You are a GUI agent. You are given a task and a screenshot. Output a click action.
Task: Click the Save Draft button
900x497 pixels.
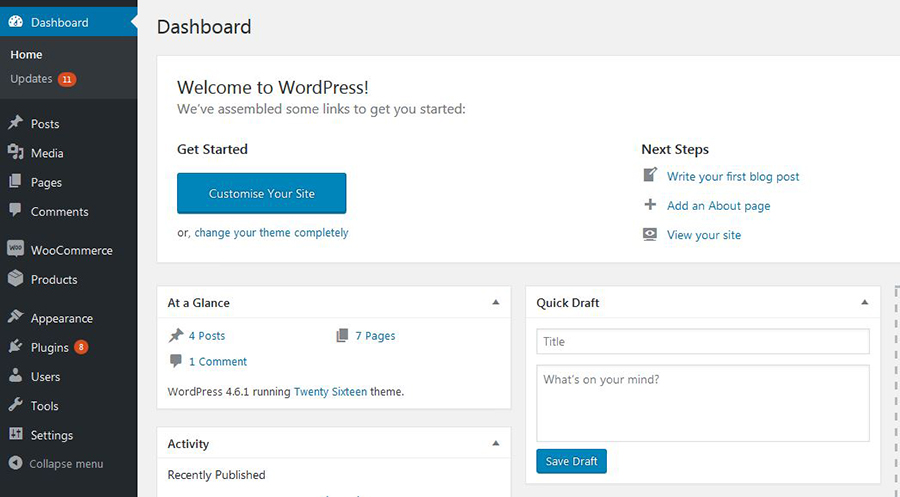(571, 461)
